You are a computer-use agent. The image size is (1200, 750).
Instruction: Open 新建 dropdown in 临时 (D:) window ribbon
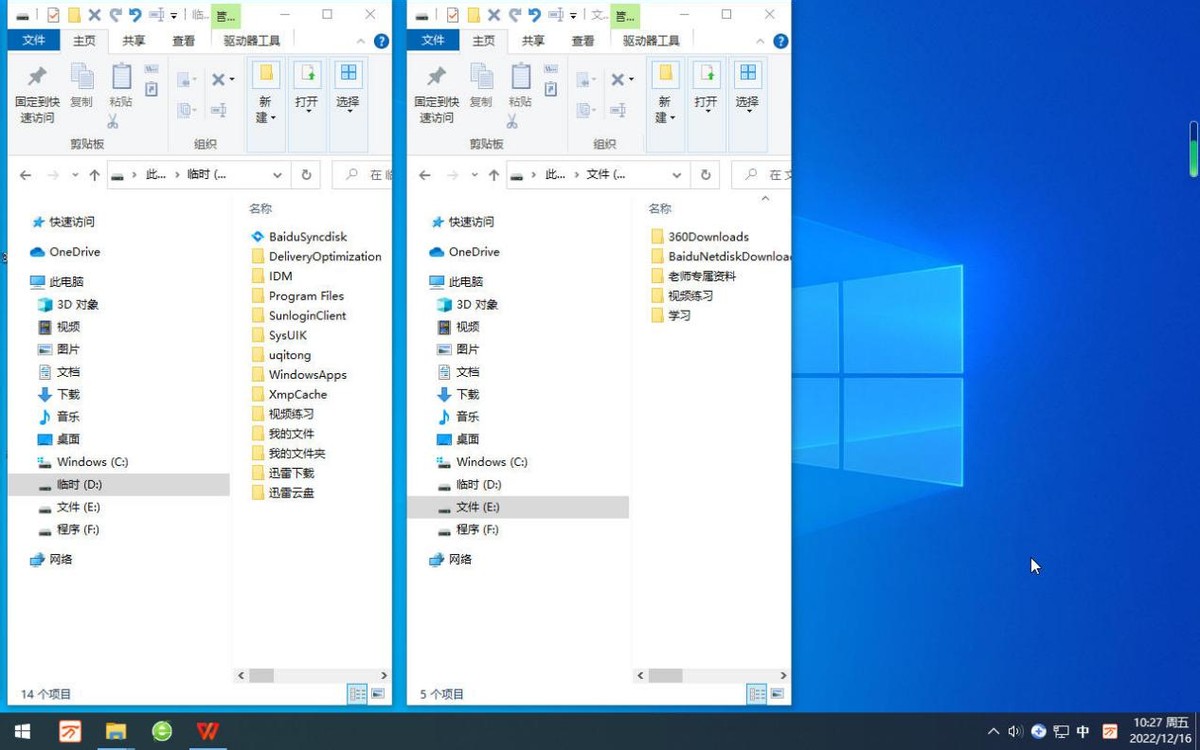click(264, 108)
